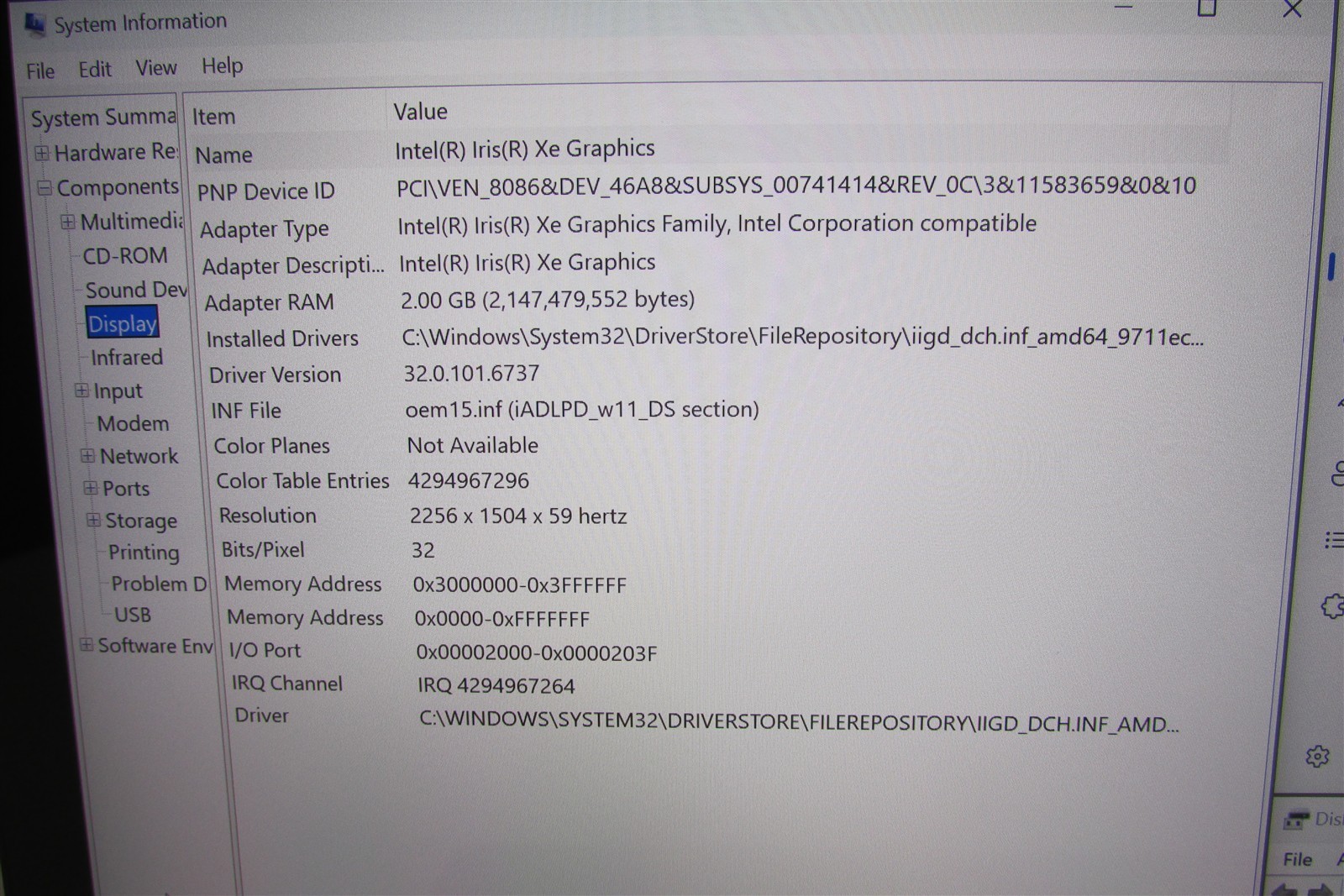Select the Resolution 2256 x 1504 value
This screenshot has width=1344, height=896.
[518, 516]
